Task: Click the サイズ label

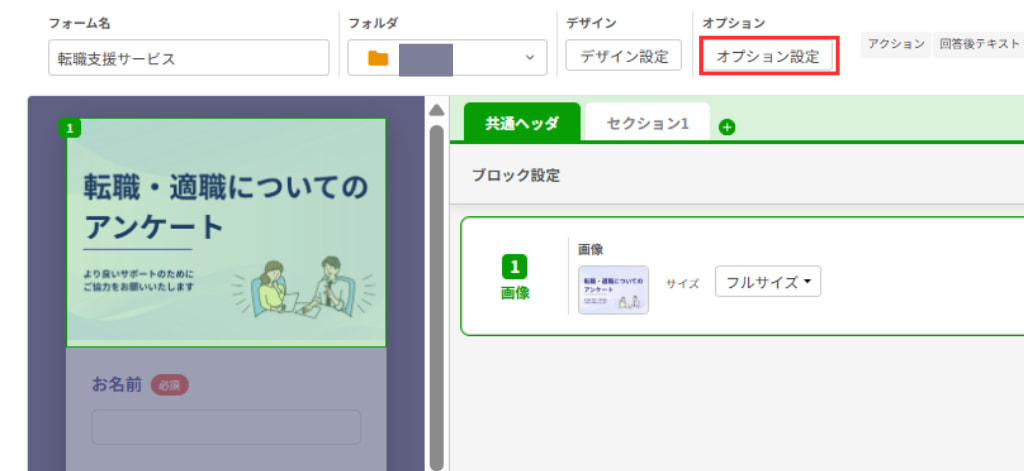Action: point(682,284)
